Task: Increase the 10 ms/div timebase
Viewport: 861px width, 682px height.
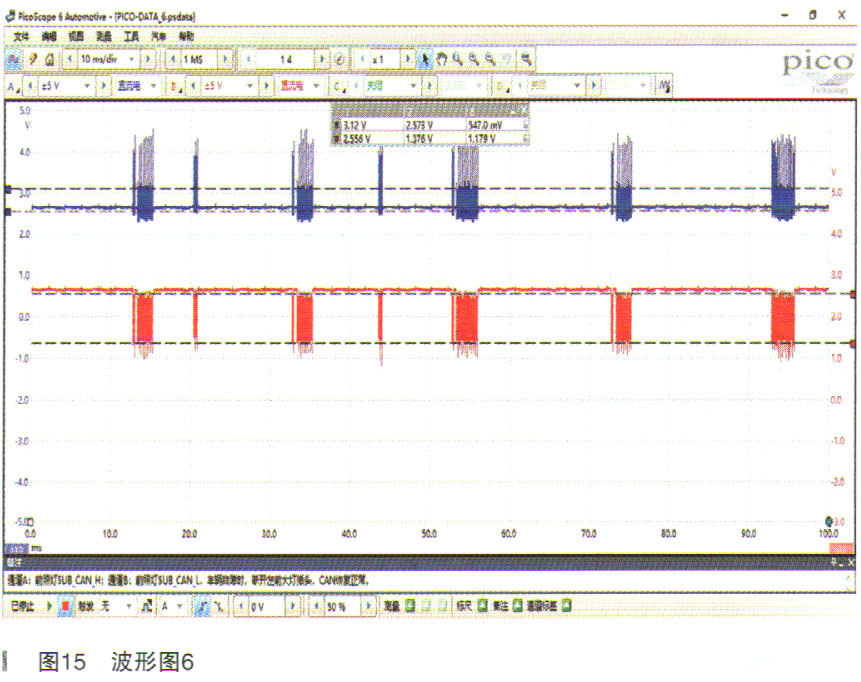Action: pos(147,59)
